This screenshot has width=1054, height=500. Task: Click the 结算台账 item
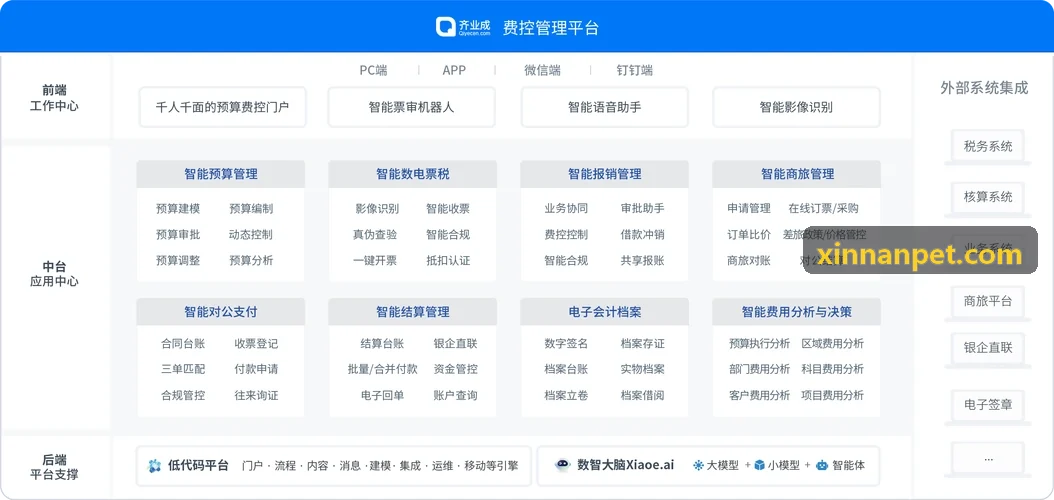tap(382, 344)
